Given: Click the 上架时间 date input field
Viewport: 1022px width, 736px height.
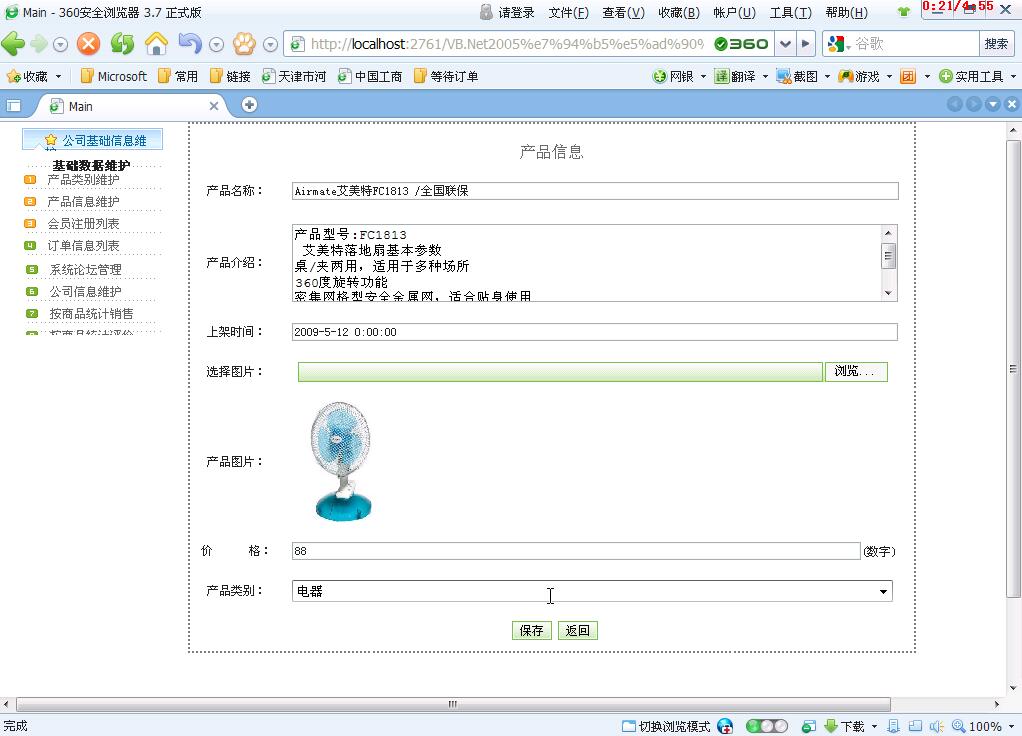Looking at the screenshot, I should coord(594,332).
